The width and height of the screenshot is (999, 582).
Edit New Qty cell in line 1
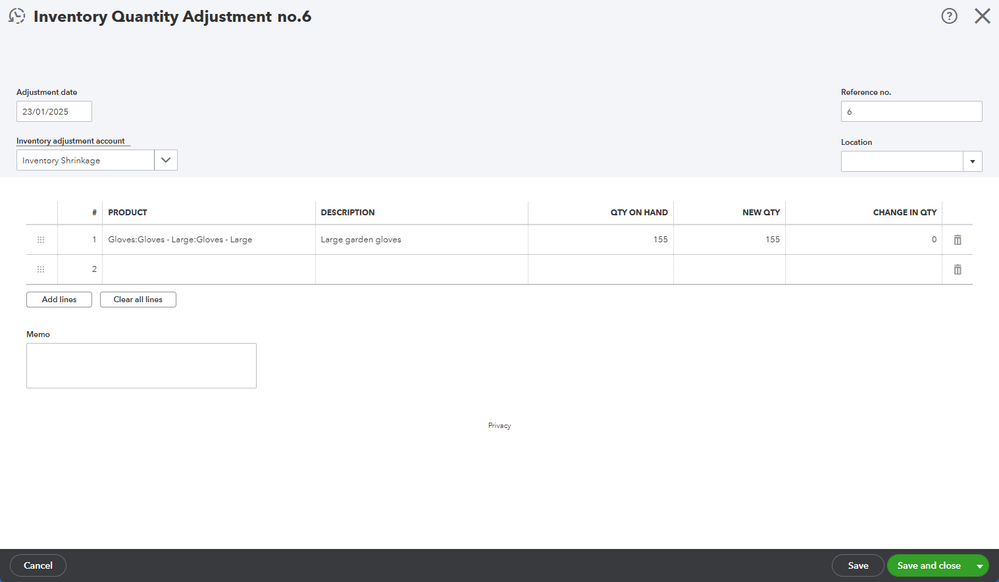click(729, 240)
